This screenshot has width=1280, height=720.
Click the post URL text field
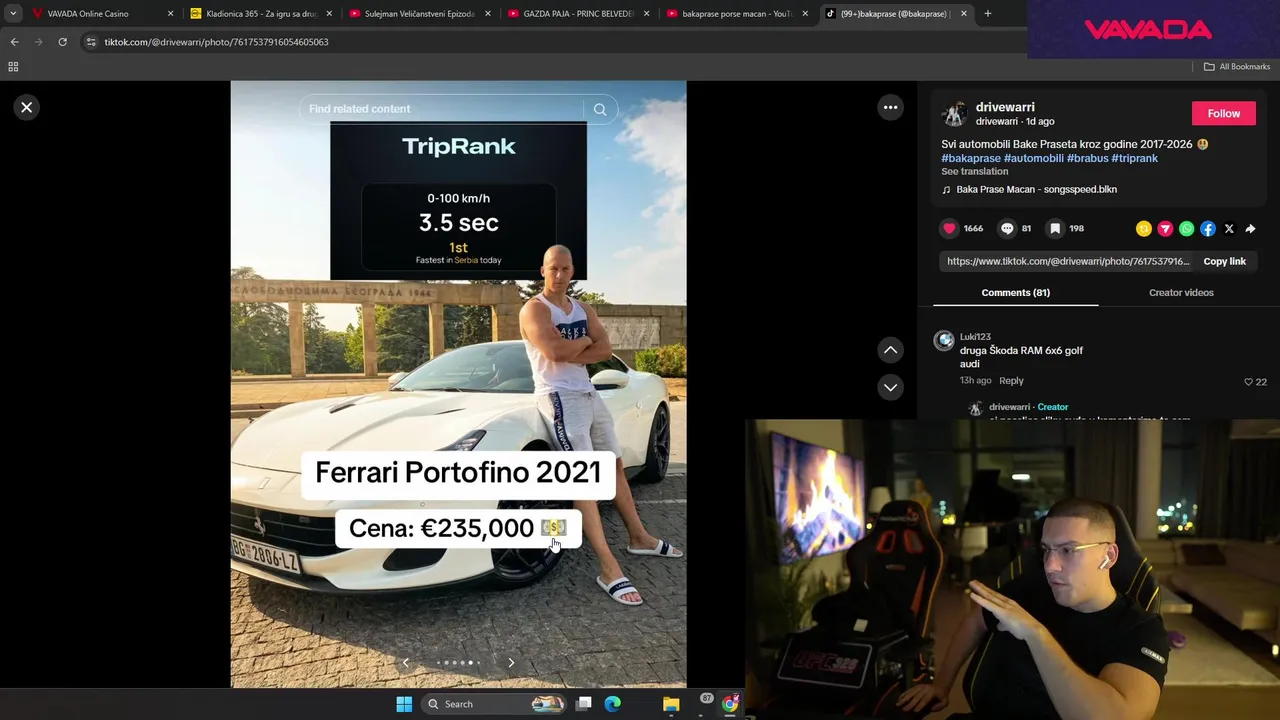pos(1067,261)
